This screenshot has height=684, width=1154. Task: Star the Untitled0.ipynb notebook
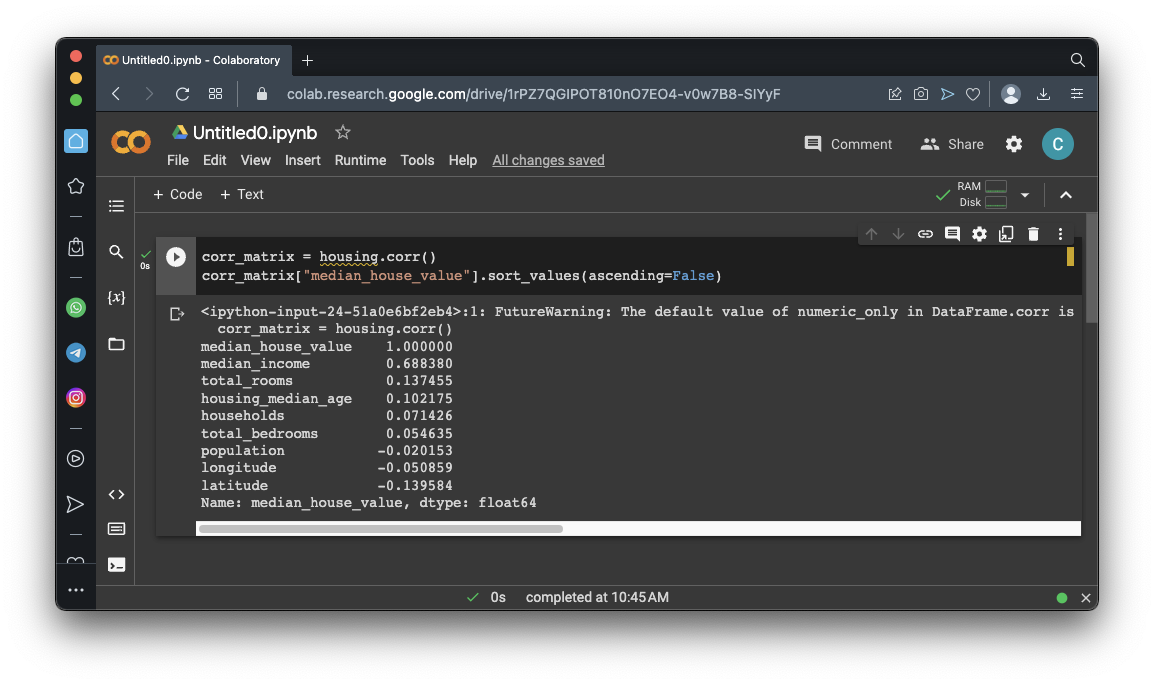343,132
